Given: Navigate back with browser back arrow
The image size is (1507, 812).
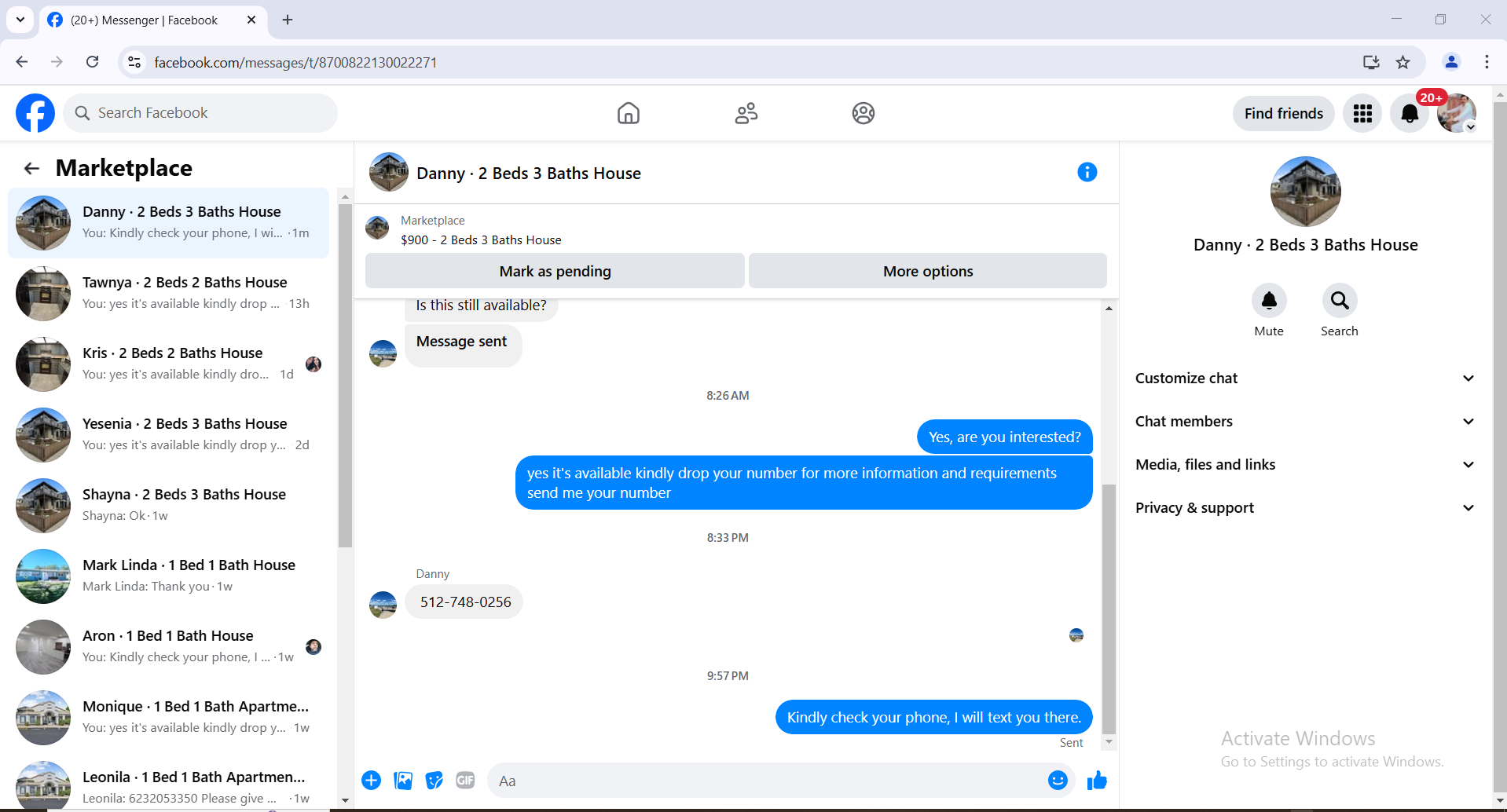Looking at the screenshot, I should (22, 62).
